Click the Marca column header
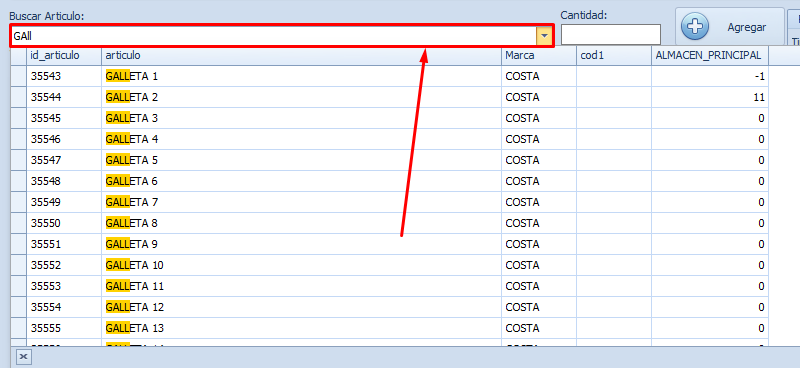This screenshot has height=368, width=800. click(x=539, y=55)
